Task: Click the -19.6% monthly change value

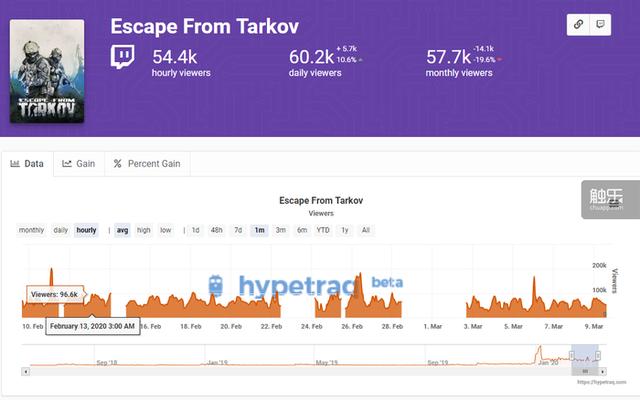Action: [x=484, y=60]
